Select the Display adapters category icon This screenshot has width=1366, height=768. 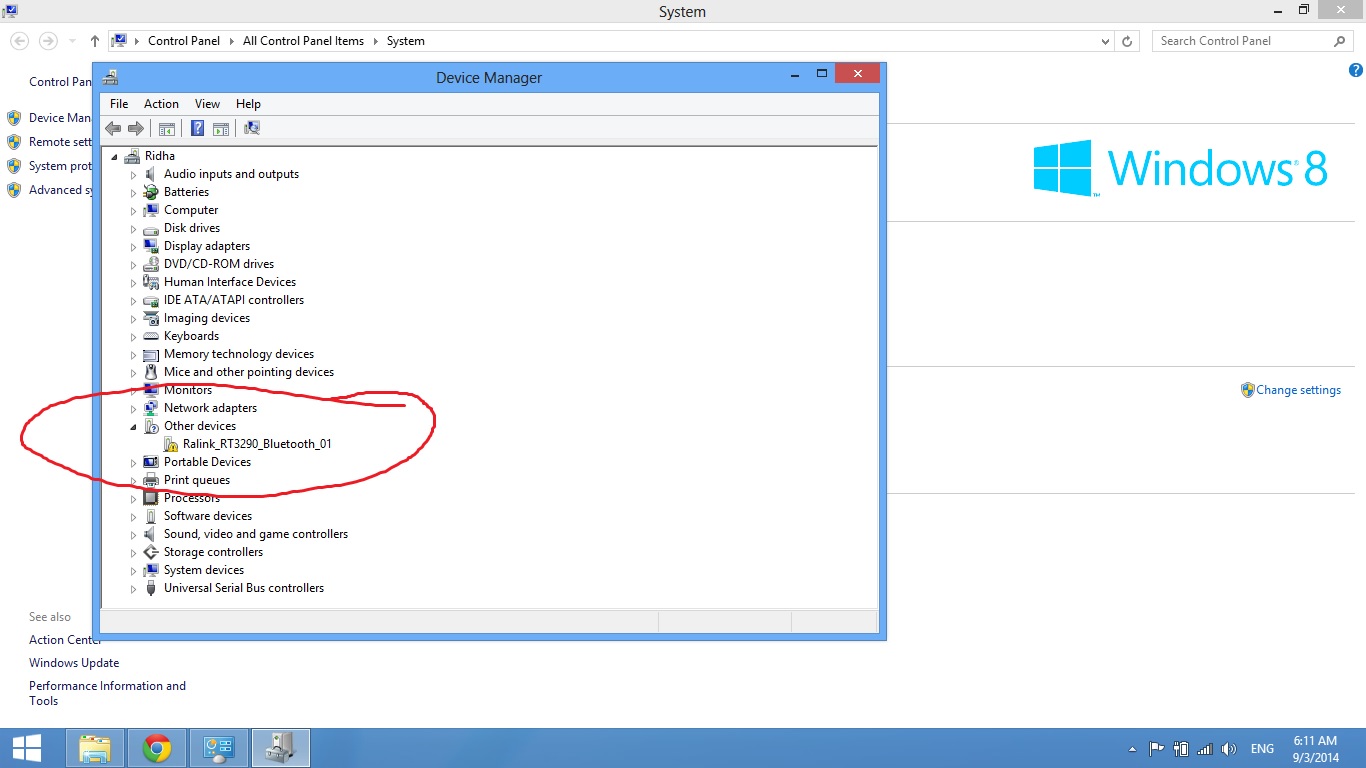coord(151,246)
